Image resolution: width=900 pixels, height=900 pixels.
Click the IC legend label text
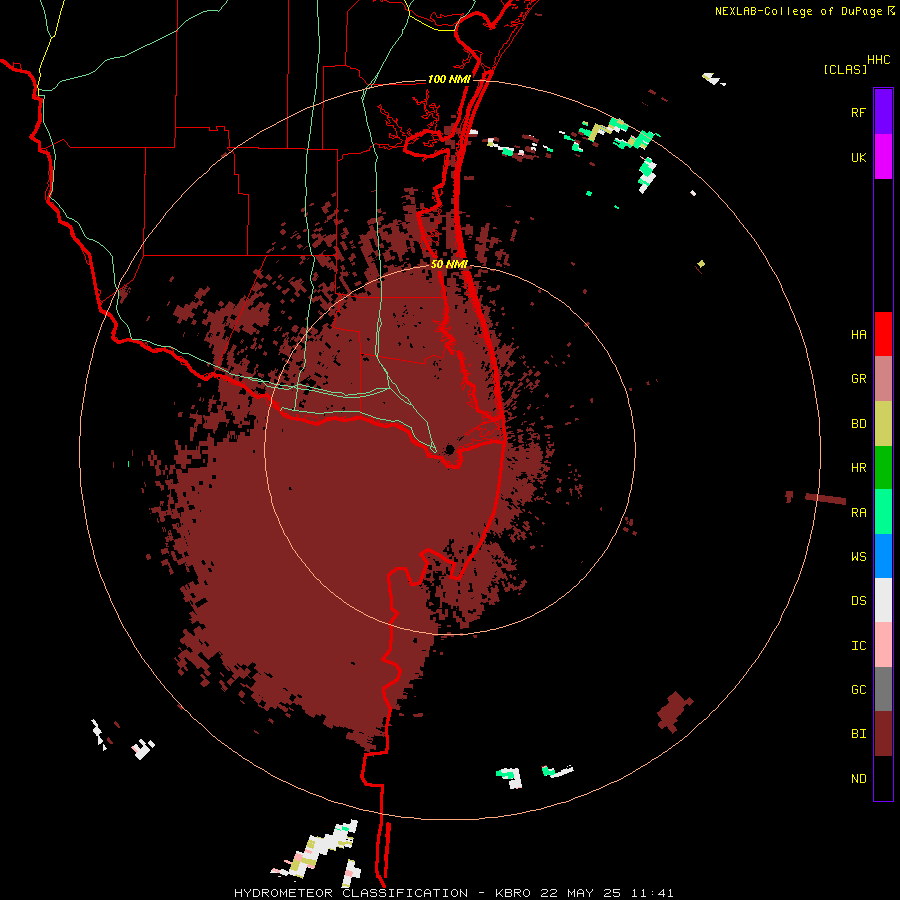tap(858, 645)
